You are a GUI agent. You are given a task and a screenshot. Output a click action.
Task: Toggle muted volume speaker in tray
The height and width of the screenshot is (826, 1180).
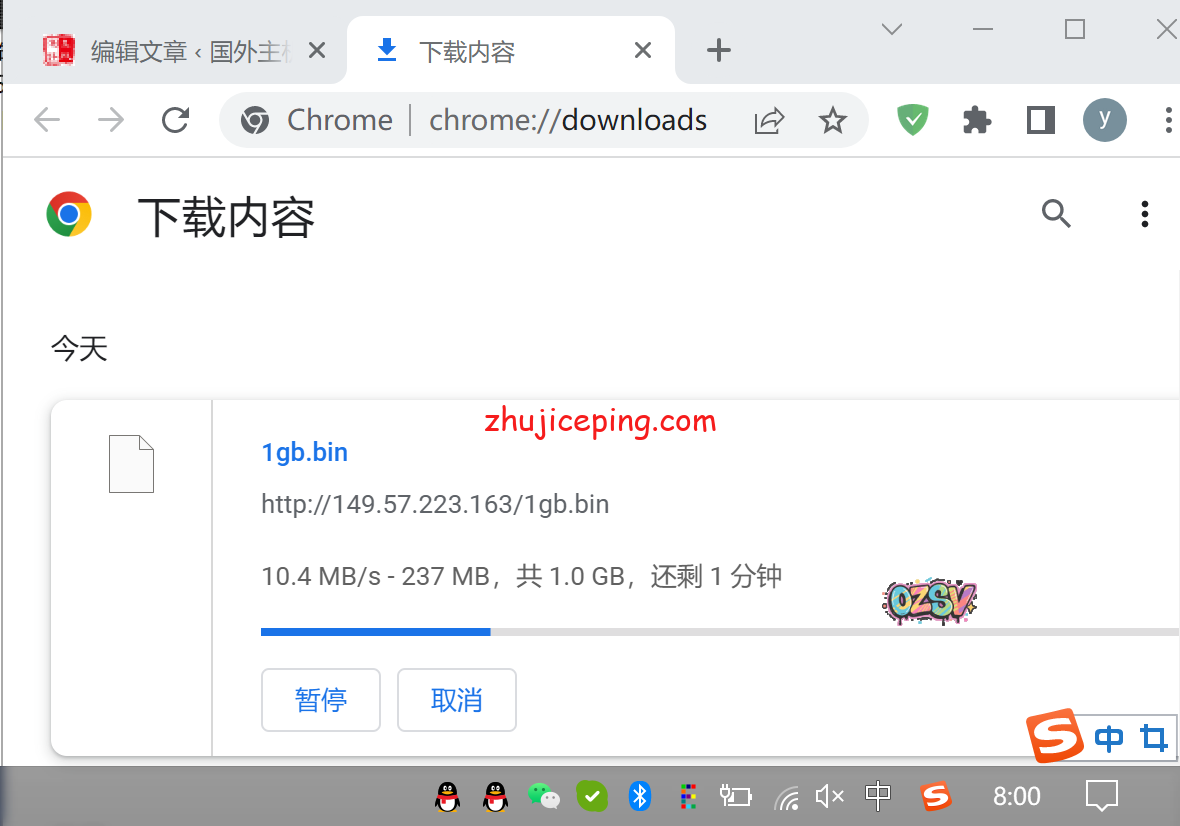tap(829, 796)
